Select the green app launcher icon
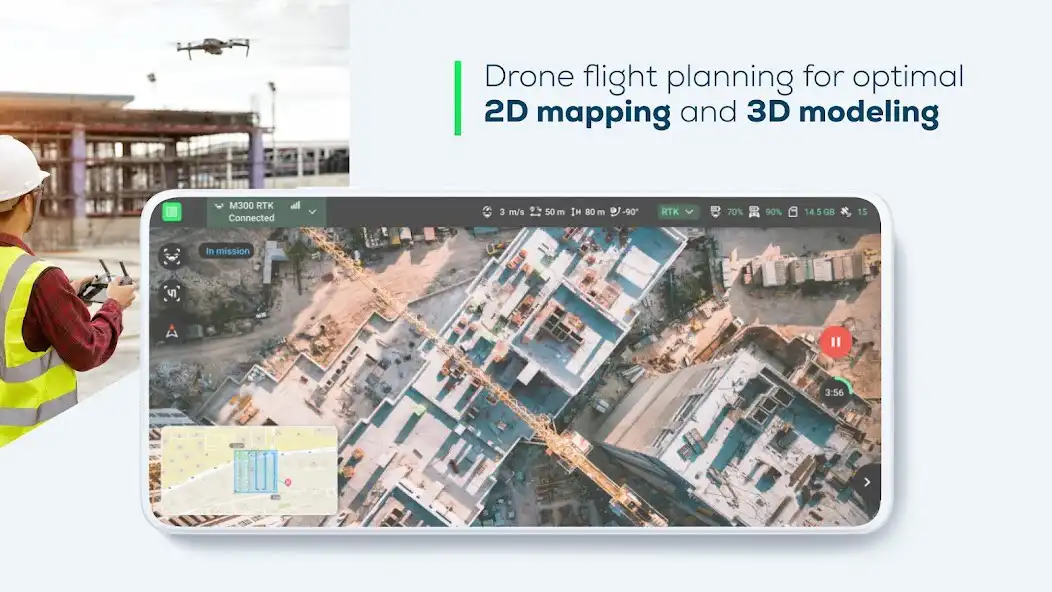Image resolution: width=1052 pixels, height=592 pixels. (172, 212)
